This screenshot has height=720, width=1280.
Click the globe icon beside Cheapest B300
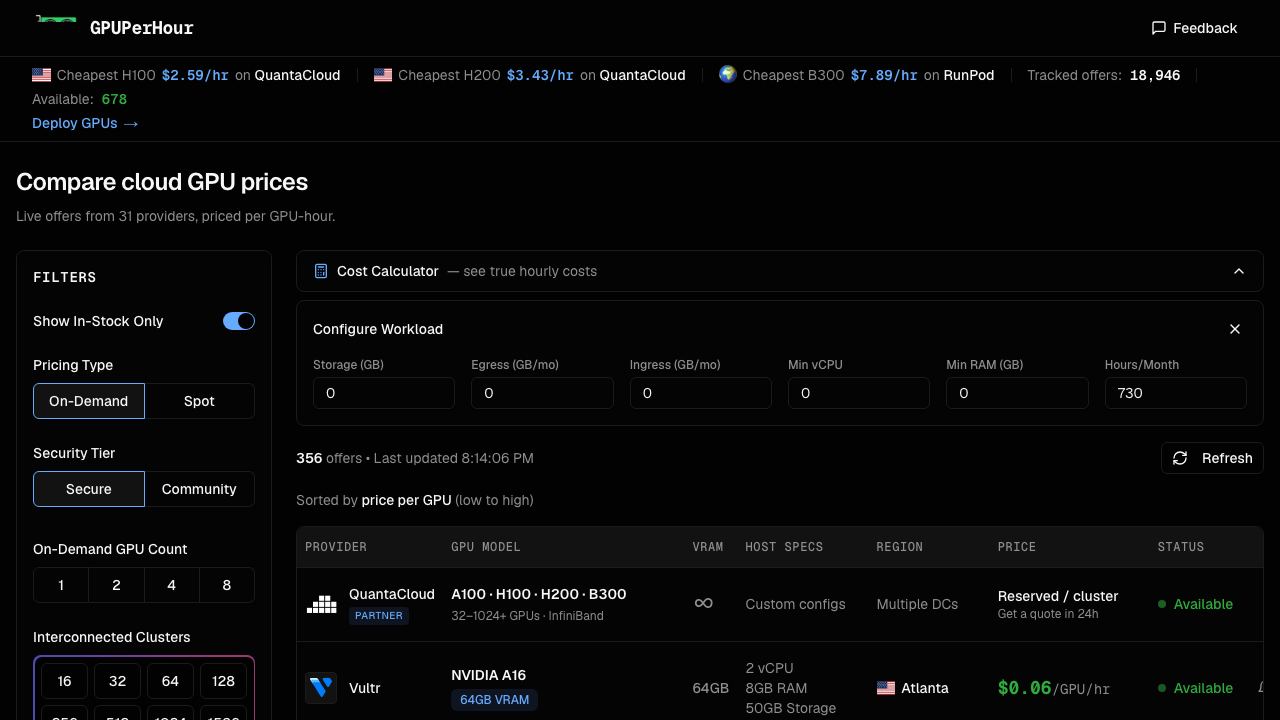point(728,74)
